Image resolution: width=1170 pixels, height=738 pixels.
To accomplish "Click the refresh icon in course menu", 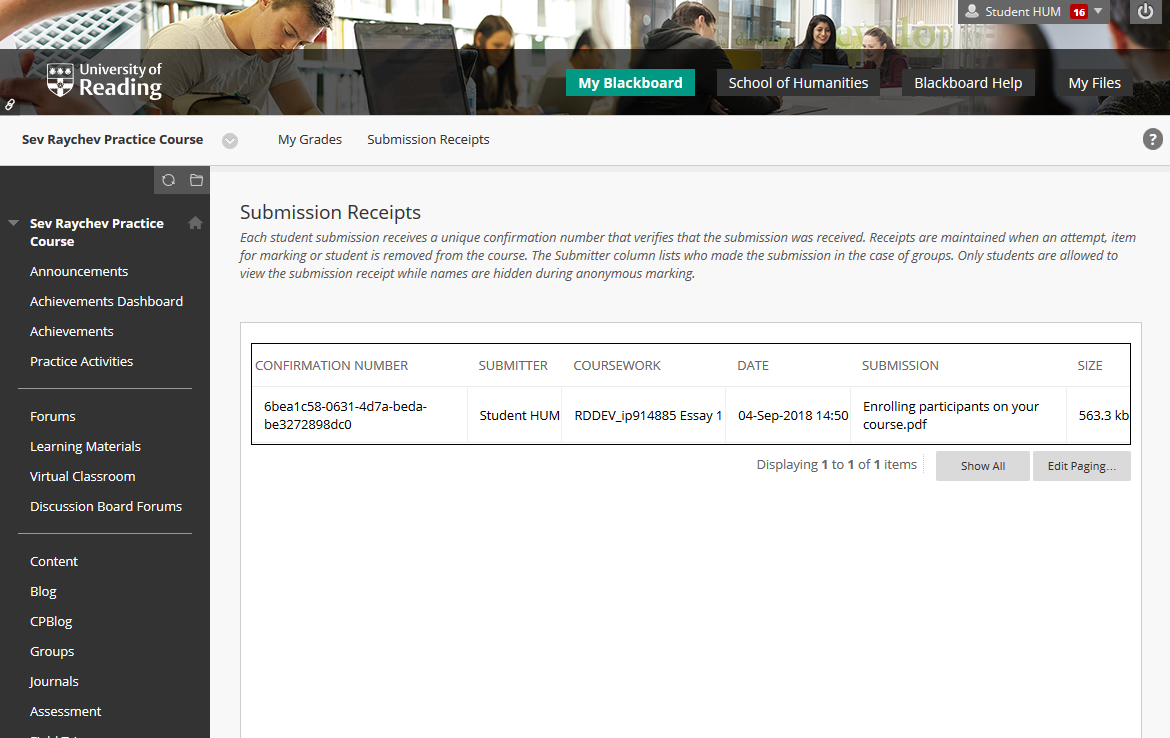I will coord(168,180).
